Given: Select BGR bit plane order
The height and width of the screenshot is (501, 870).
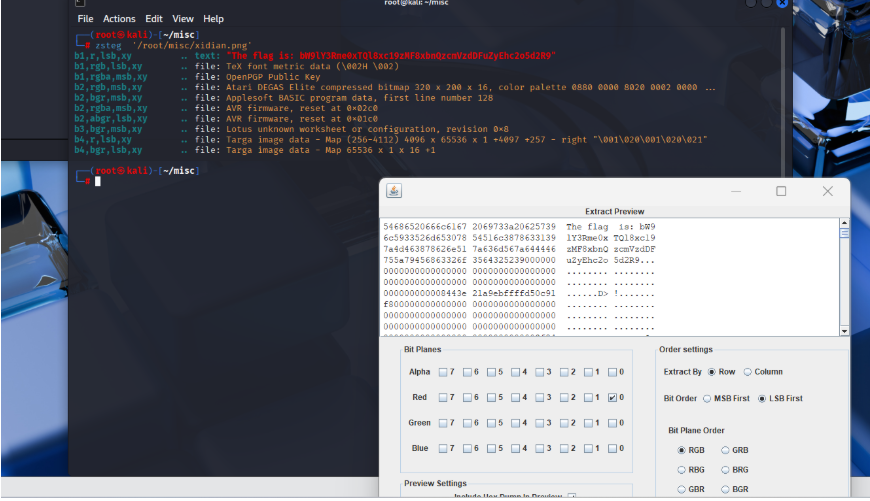Looking at the screenshot, I should (x=725, y=490).
